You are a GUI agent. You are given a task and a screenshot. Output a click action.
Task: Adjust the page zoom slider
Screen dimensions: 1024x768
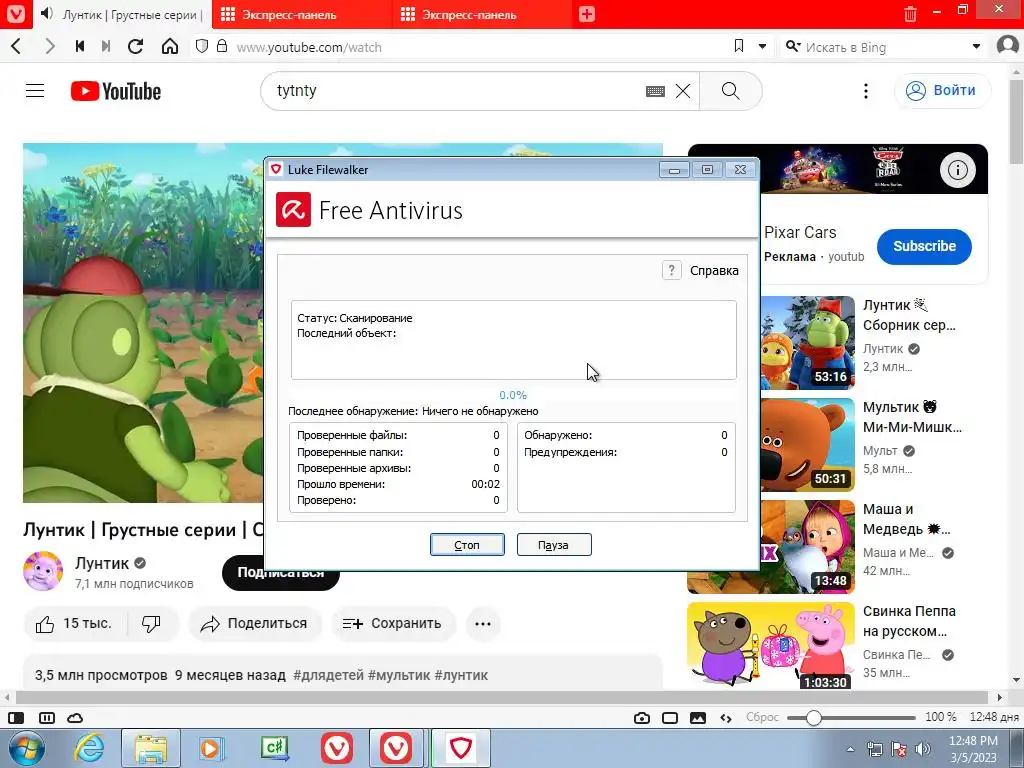[x=851, y=718]
